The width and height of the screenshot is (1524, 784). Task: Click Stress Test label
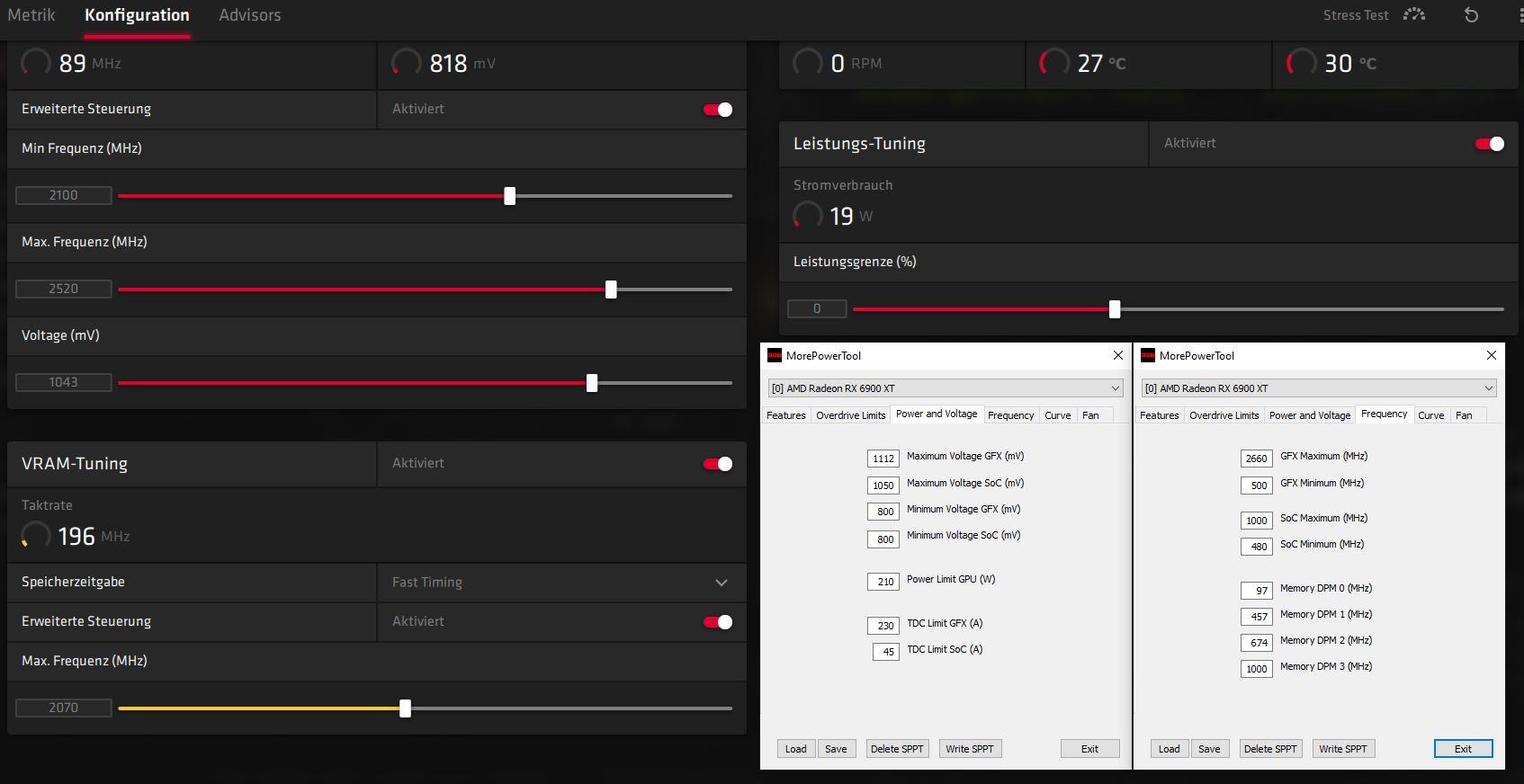pos(1356,15)
